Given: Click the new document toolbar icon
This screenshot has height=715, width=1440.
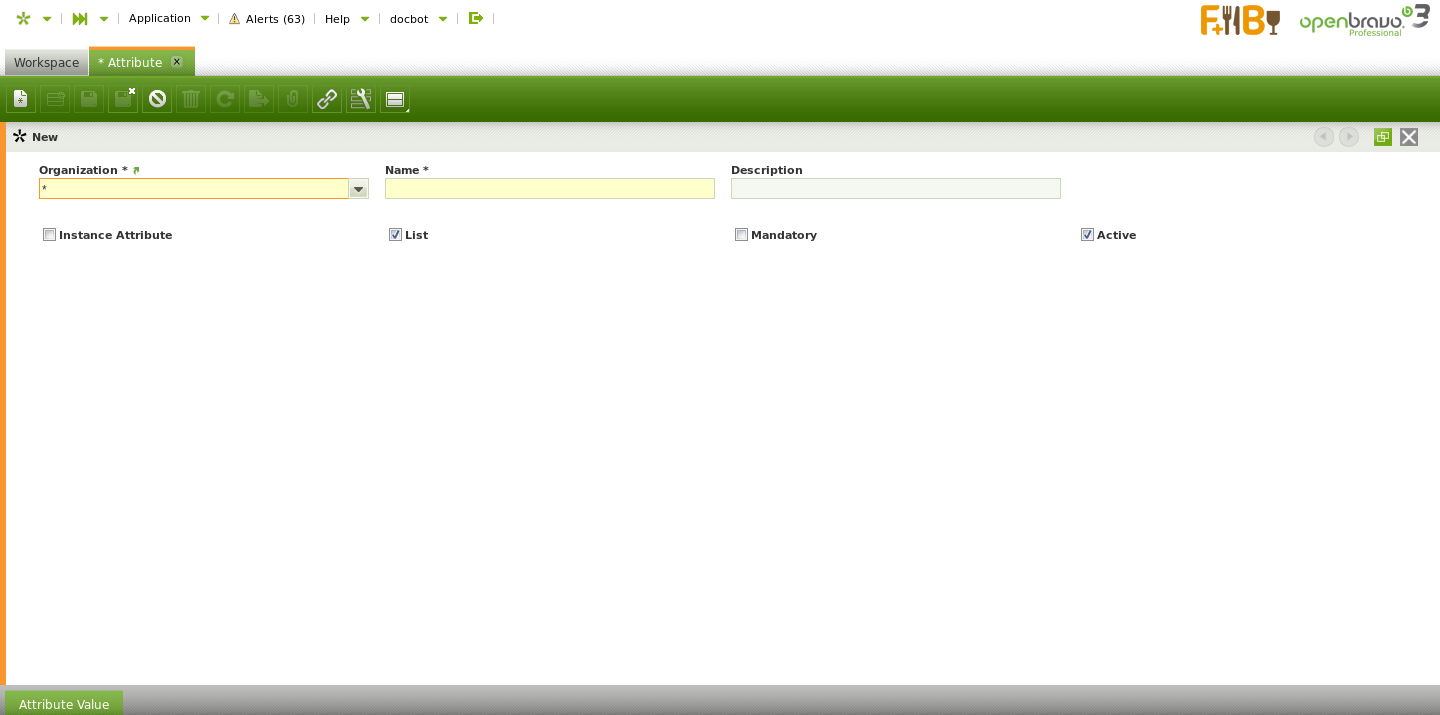Looking at the screenshot, I should click(21, 99).
